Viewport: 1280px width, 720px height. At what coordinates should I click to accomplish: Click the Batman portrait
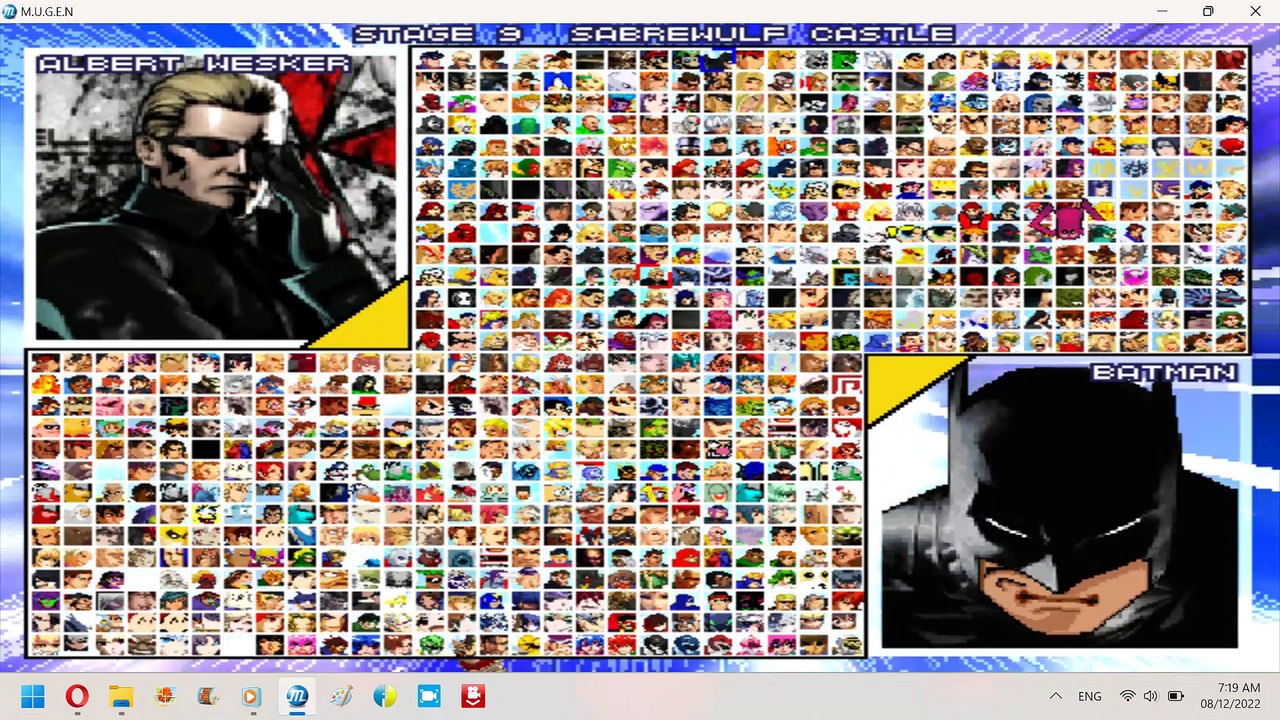1060,505
